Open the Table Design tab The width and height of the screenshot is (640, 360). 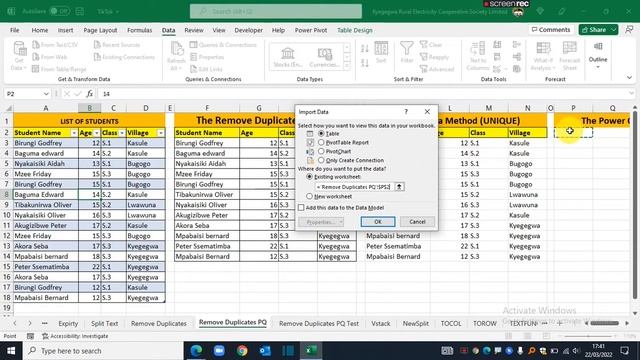355,30
